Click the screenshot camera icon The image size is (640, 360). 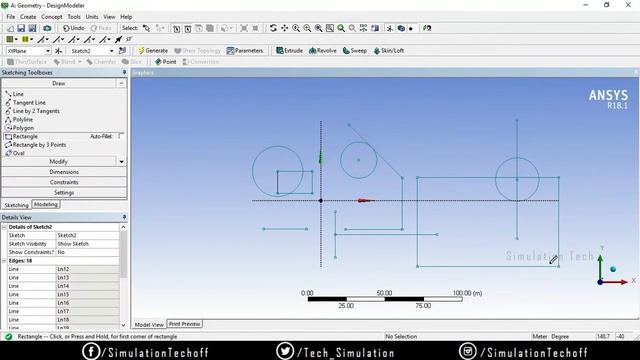(47, 28)
